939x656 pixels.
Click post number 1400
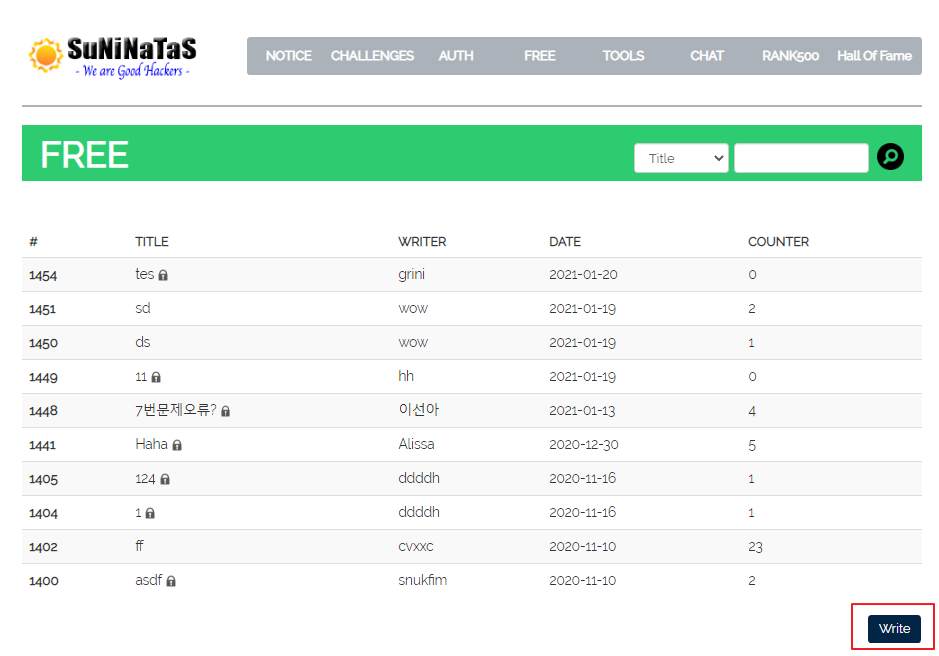(44, 581)
